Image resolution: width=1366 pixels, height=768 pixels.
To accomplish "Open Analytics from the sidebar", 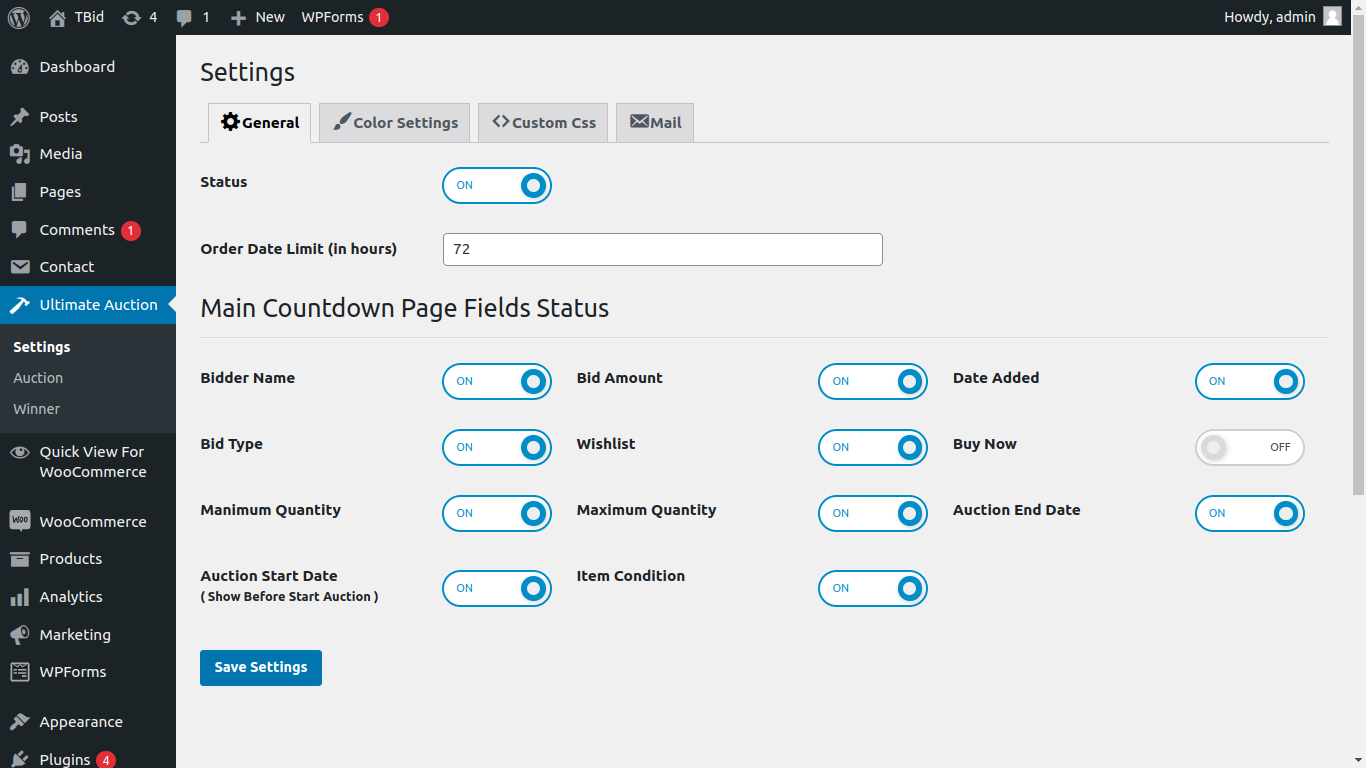I will (x=71, y=597).
